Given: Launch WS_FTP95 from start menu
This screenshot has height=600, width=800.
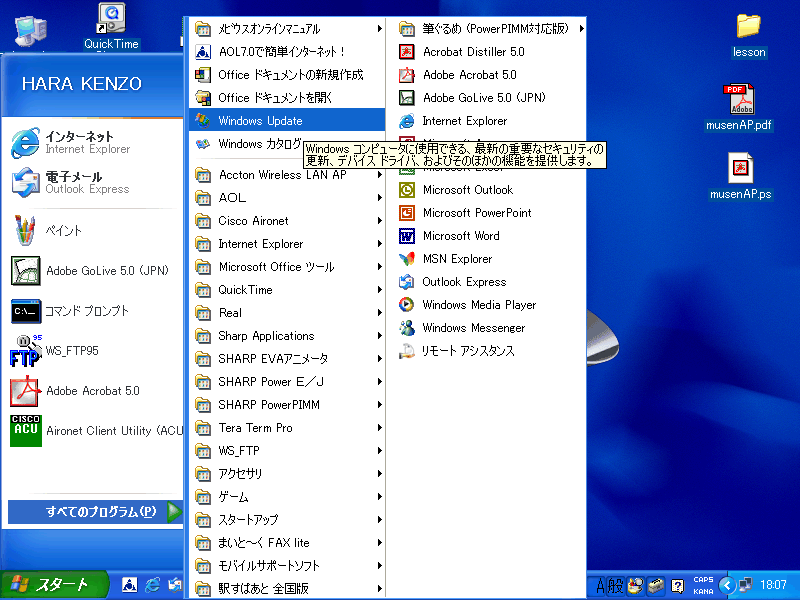Looking at the screenshot, I should click(x=93, y=351).
